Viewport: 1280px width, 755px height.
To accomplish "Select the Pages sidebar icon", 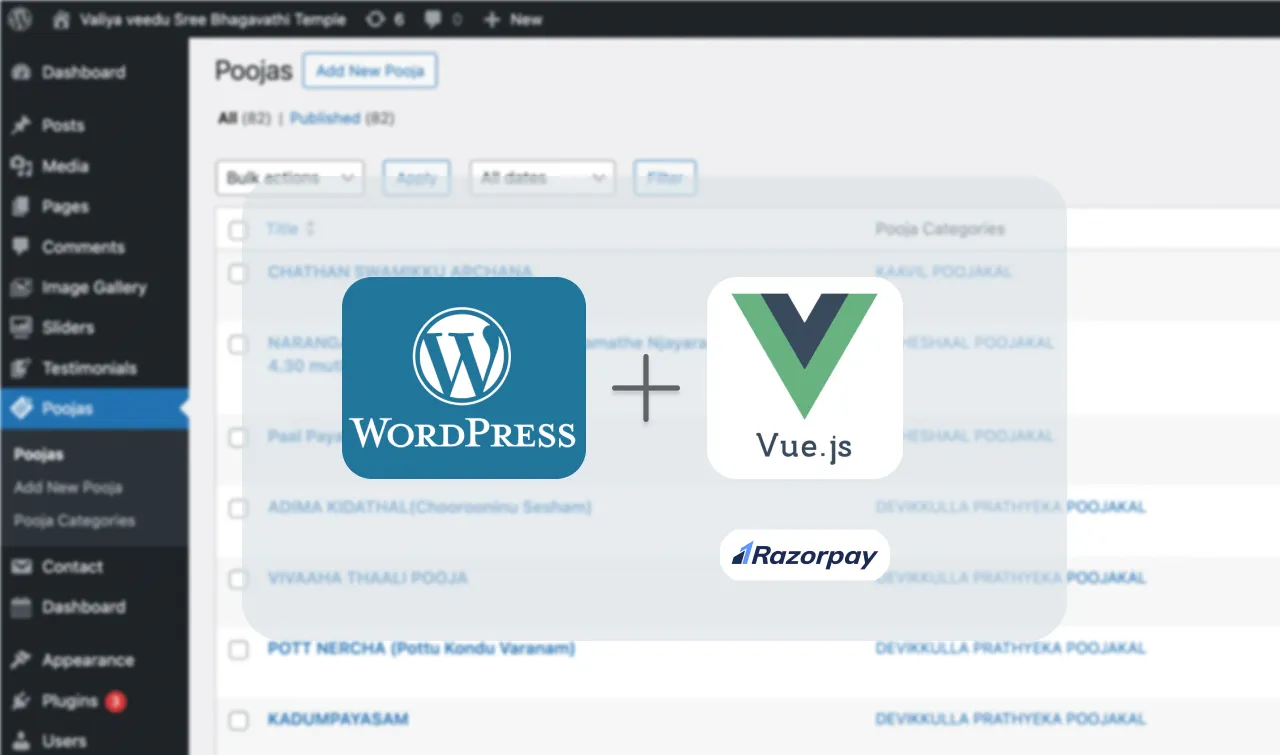I will 22,207.
